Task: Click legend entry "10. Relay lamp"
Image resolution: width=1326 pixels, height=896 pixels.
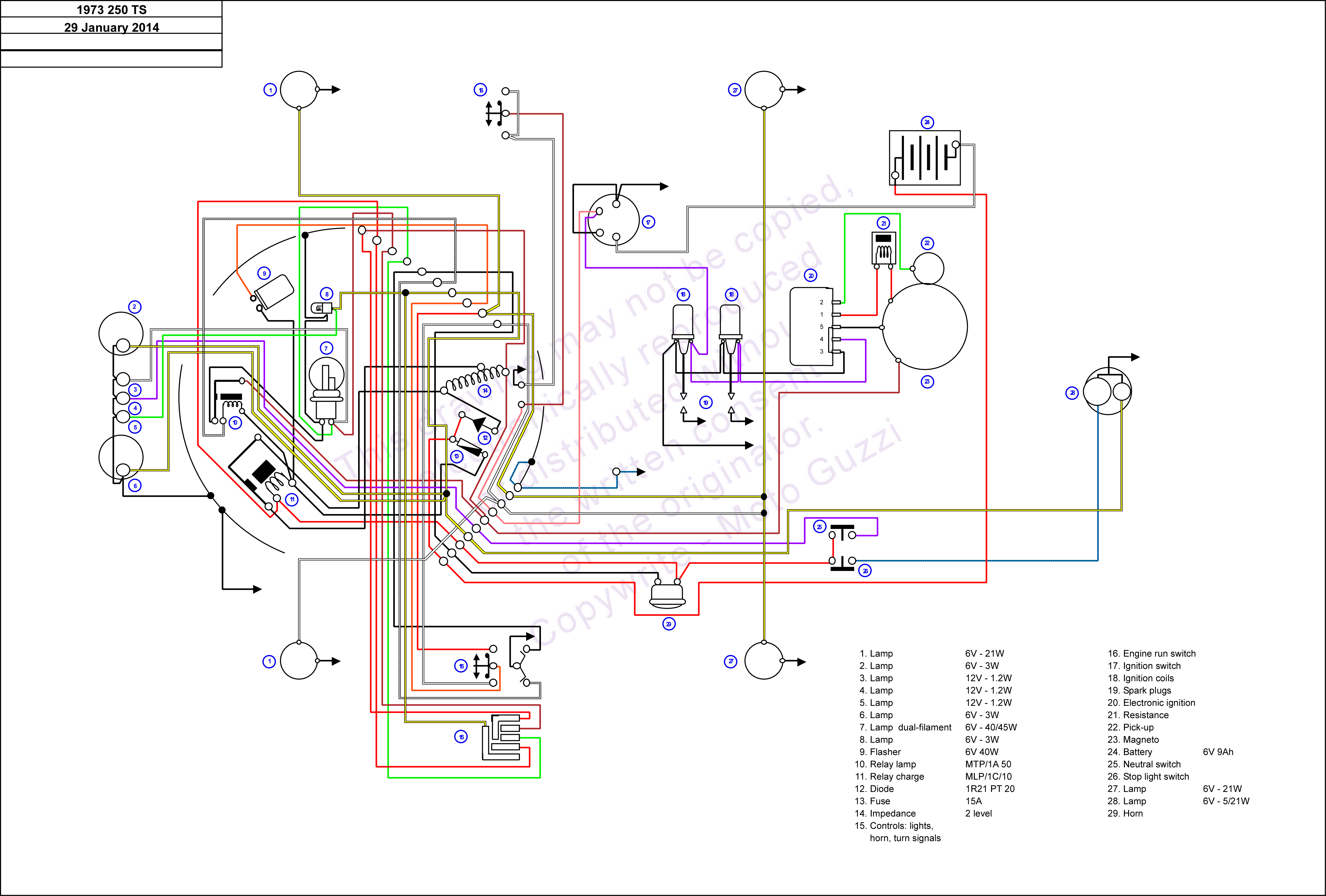Action: [x=885, y=764]
